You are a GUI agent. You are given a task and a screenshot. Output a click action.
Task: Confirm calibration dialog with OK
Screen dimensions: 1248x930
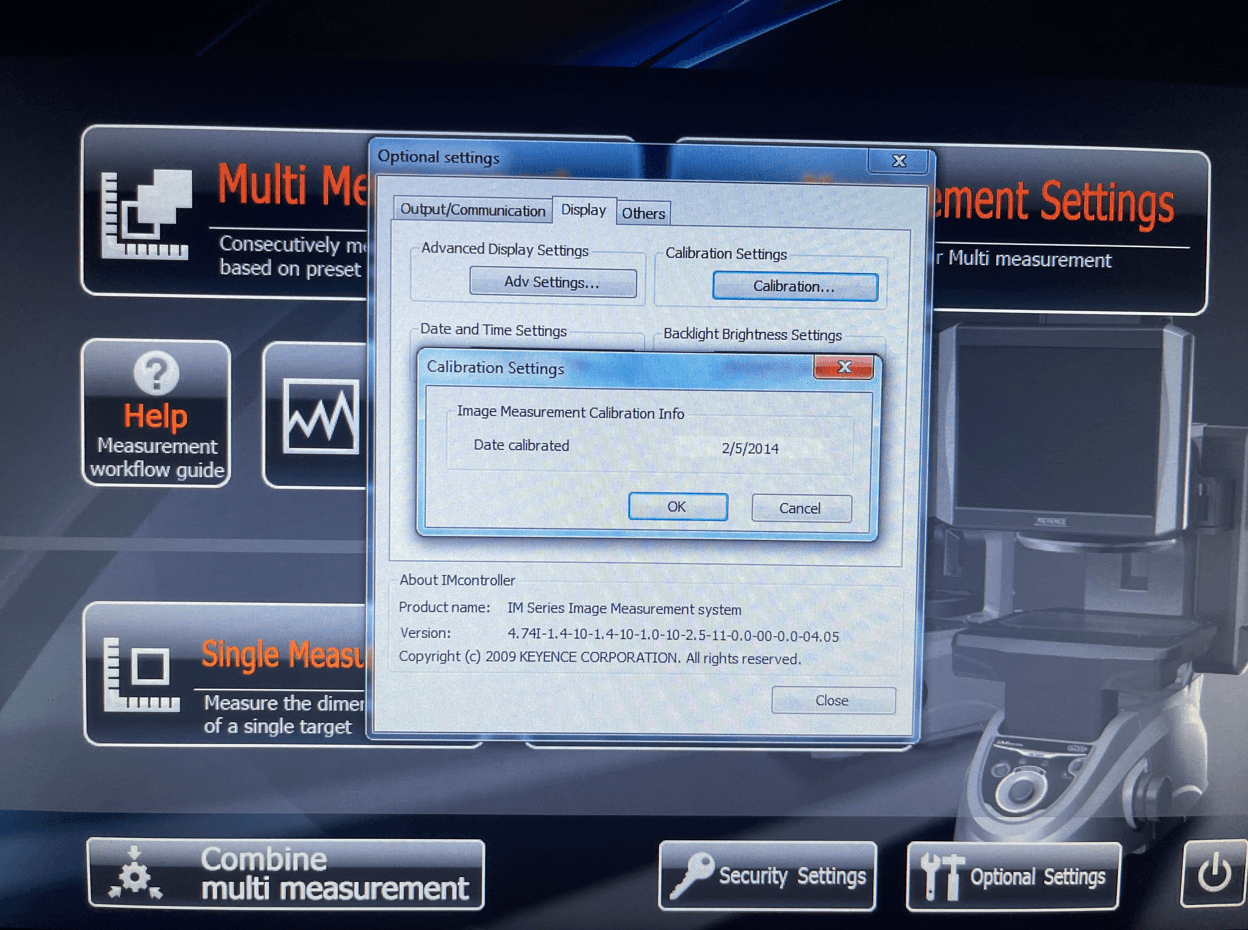pos(677,507)
